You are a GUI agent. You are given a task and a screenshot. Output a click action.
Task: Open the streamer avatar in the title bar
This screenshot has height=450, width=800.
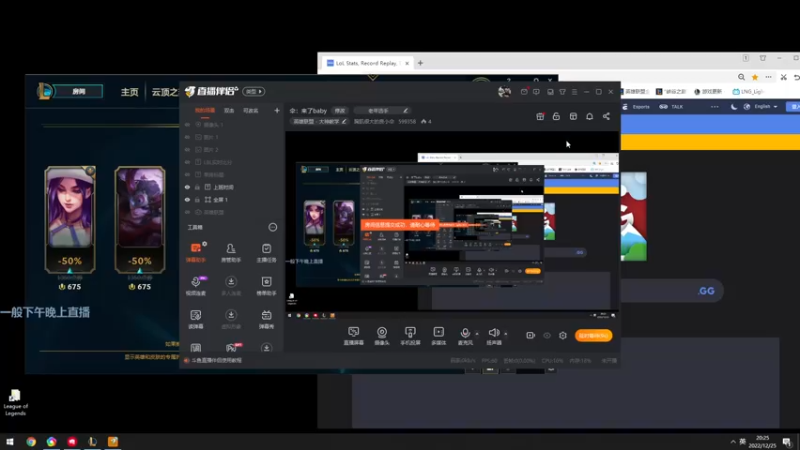[504, 92]
